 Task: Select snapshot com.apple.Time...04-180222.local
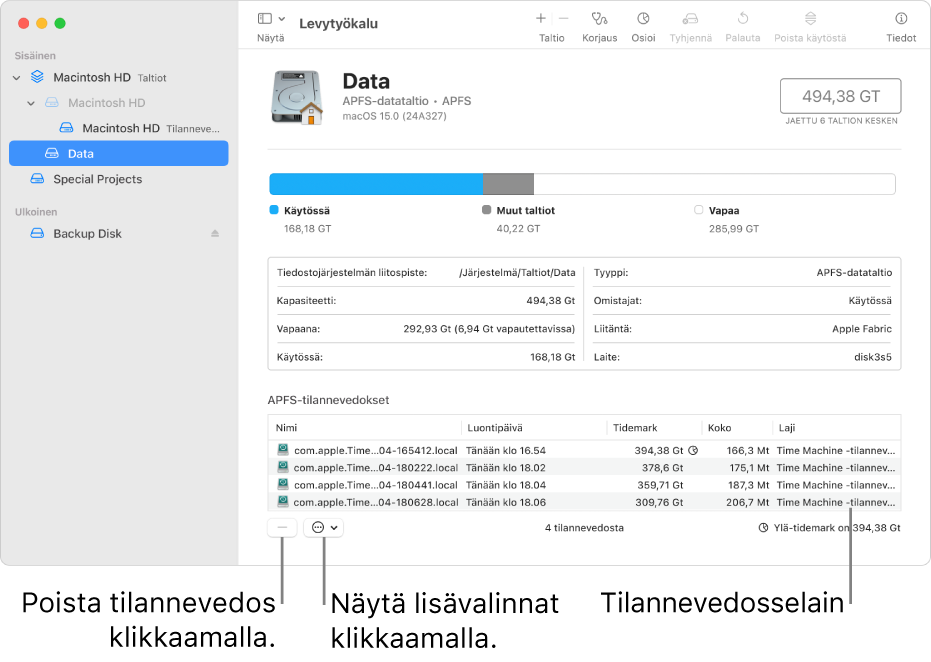click(584, 468)
